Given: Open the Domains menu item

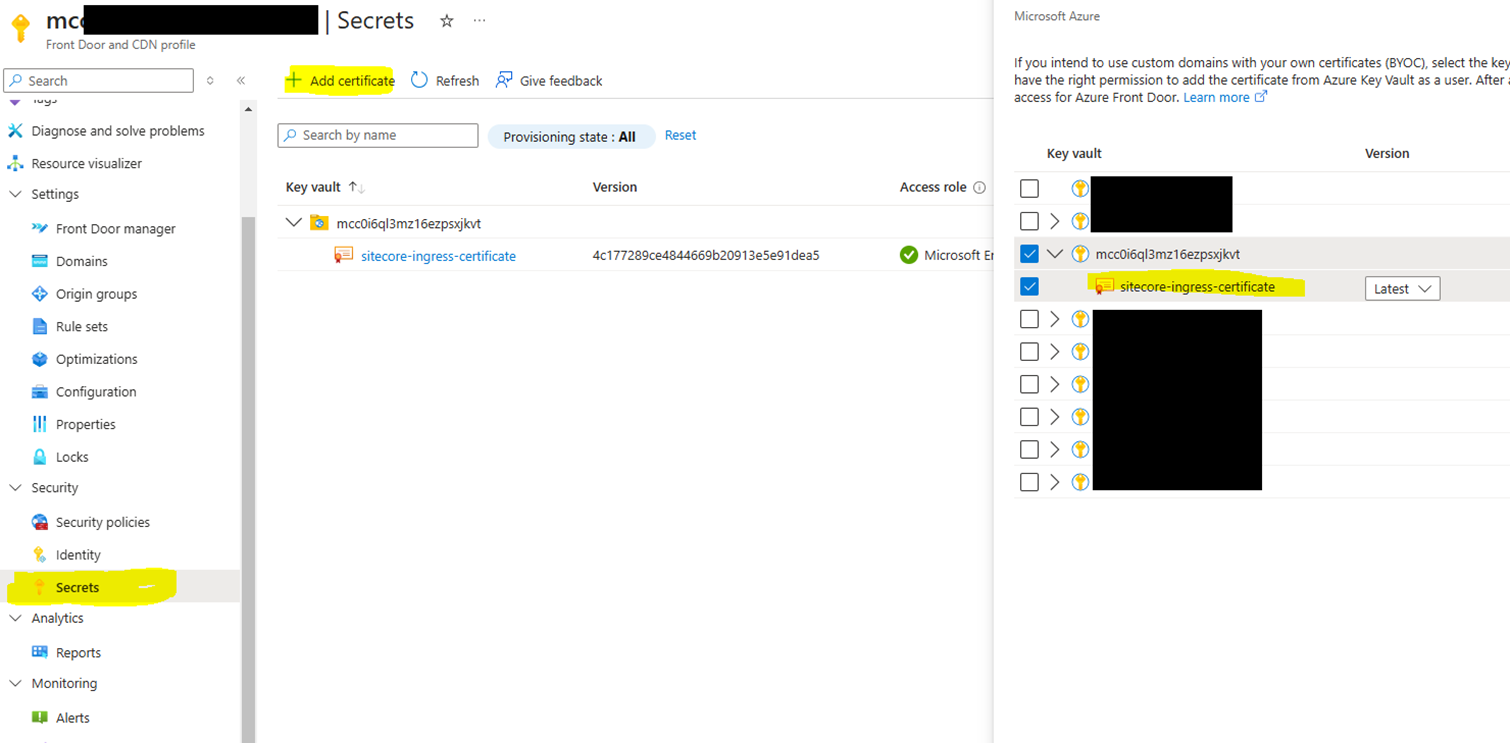Looking at the screenshot, I should [x=82, y=261].
